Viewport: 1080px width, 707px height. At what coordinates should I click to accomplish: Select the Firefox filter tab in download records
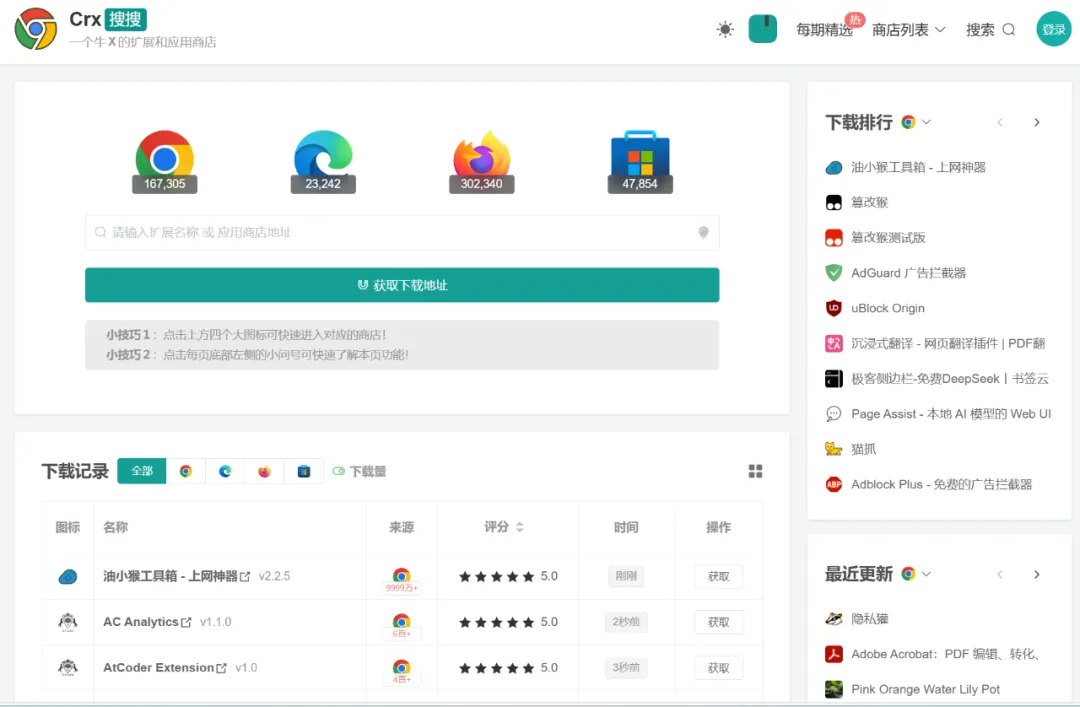coord(264,471)
